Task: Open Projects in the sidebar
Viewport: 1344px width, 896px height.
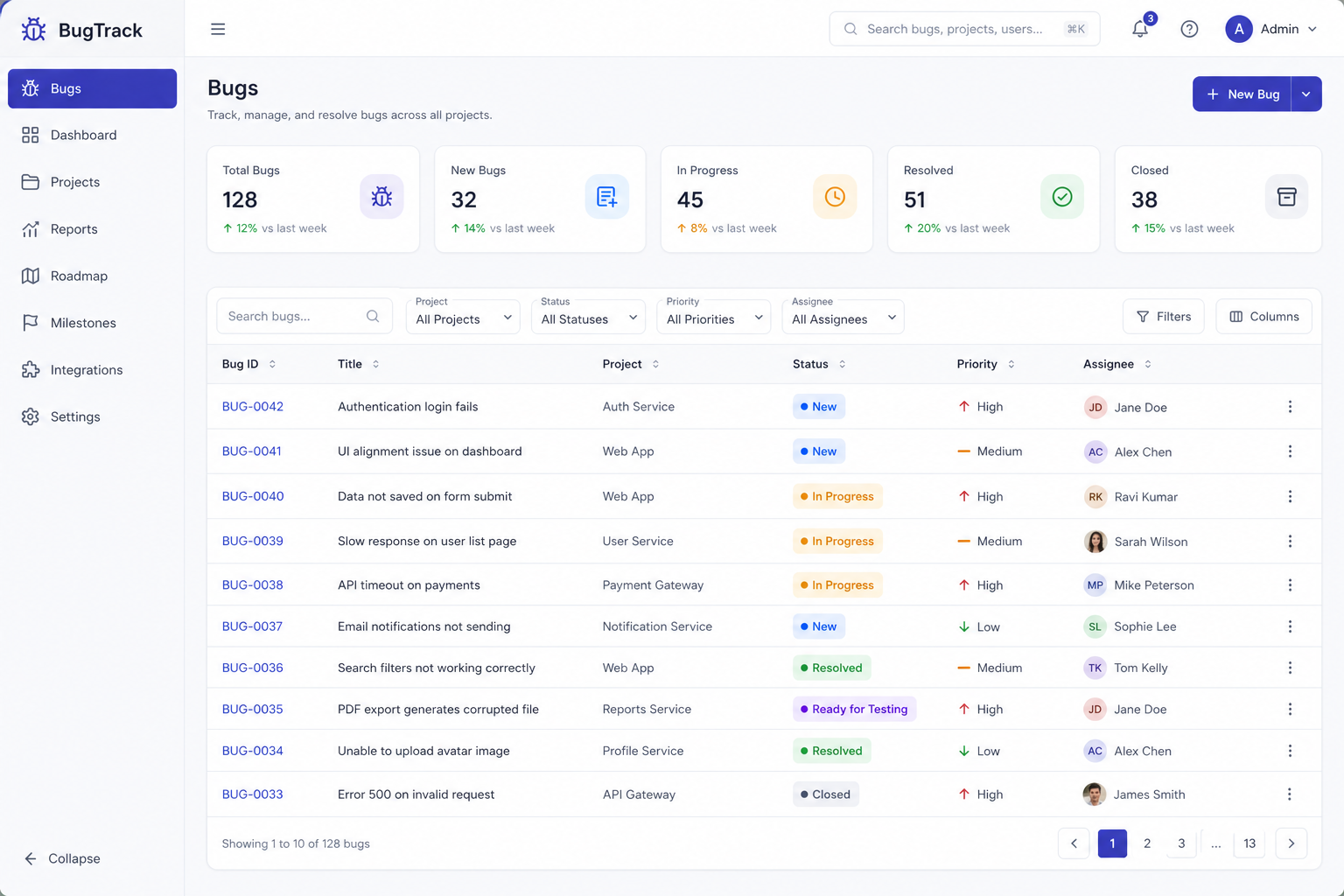Action: click(x=92, y=182)
